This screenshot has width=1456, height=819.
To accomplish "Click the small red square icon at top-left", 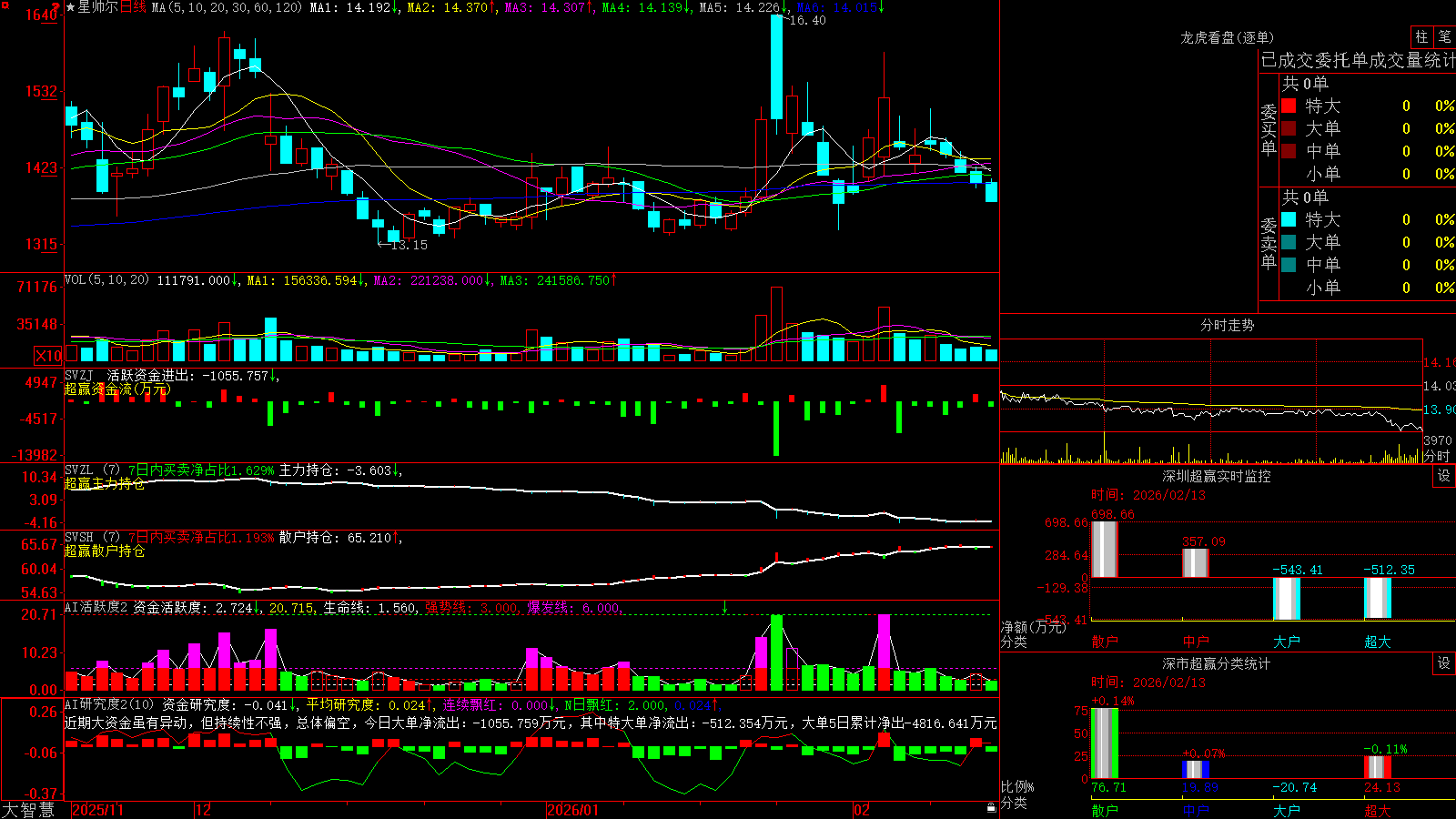I will [x=4, y=4].
